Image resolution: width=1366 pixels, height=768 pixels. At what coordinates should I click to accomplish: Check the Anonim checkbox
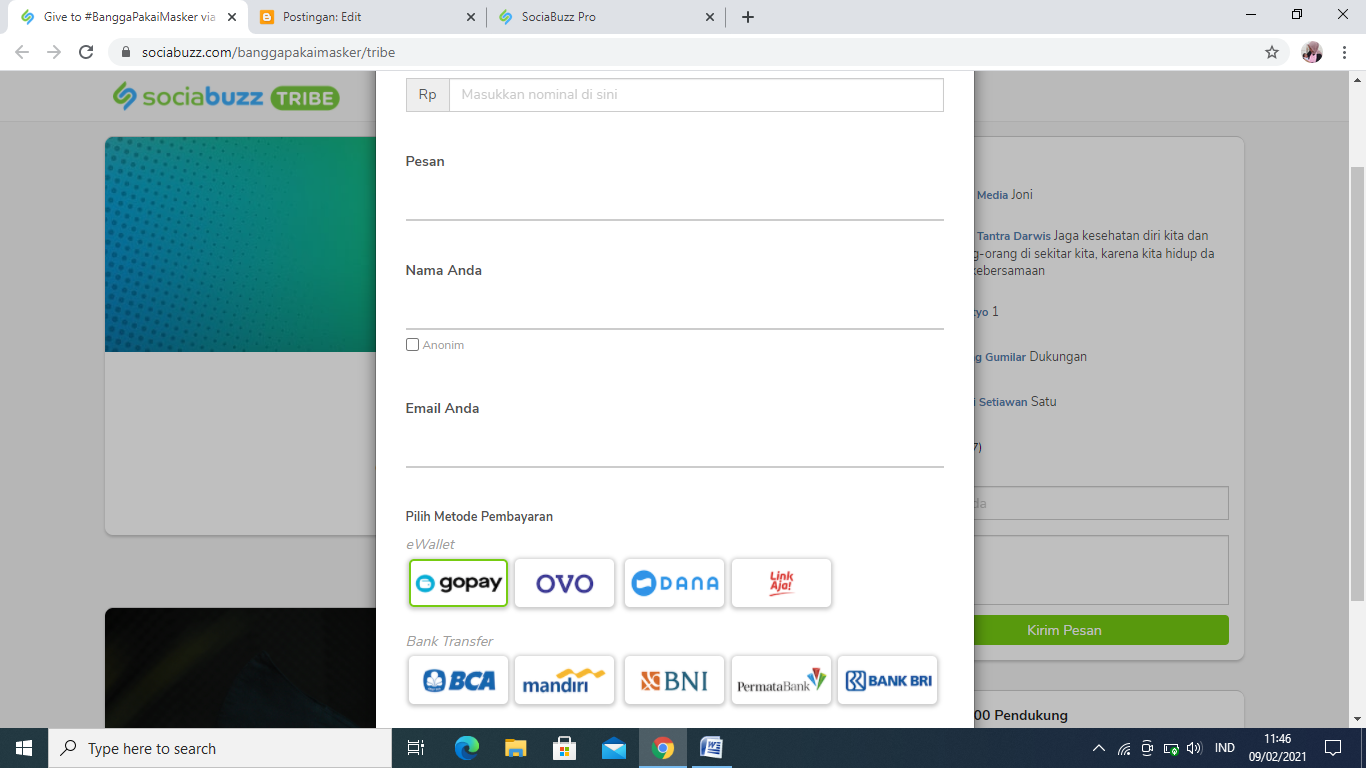point(412,345)
